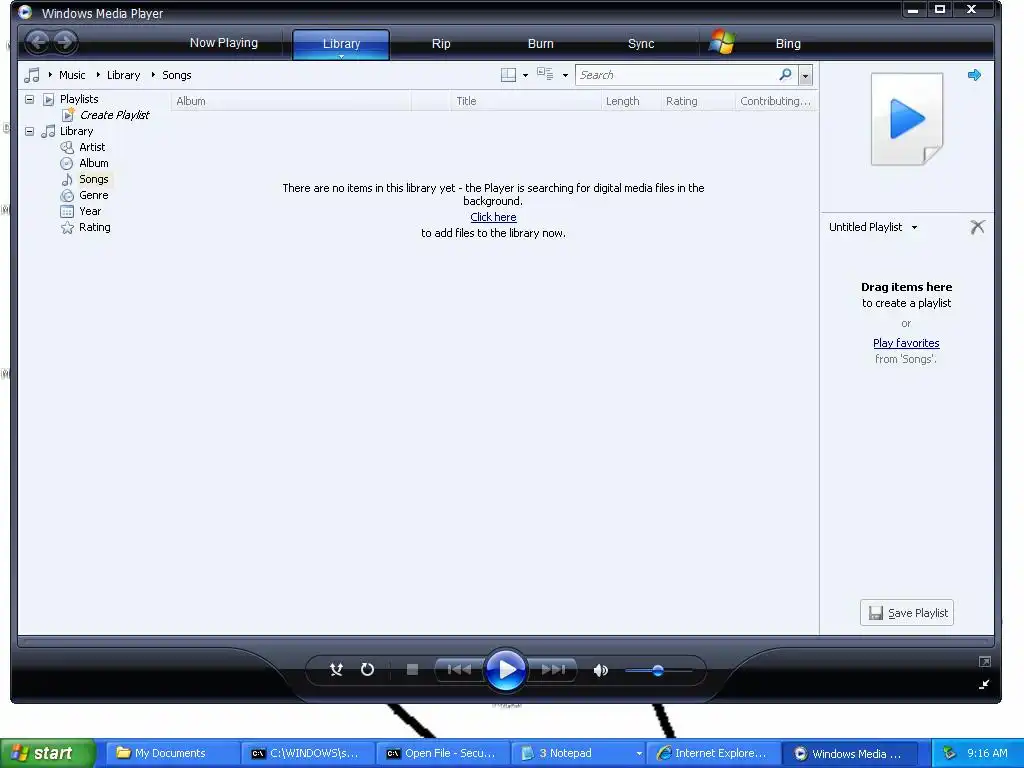Viewport: 1024px width, 768px height.
Task: Click the search magnifier icon
Action: [x=786, y=74]
